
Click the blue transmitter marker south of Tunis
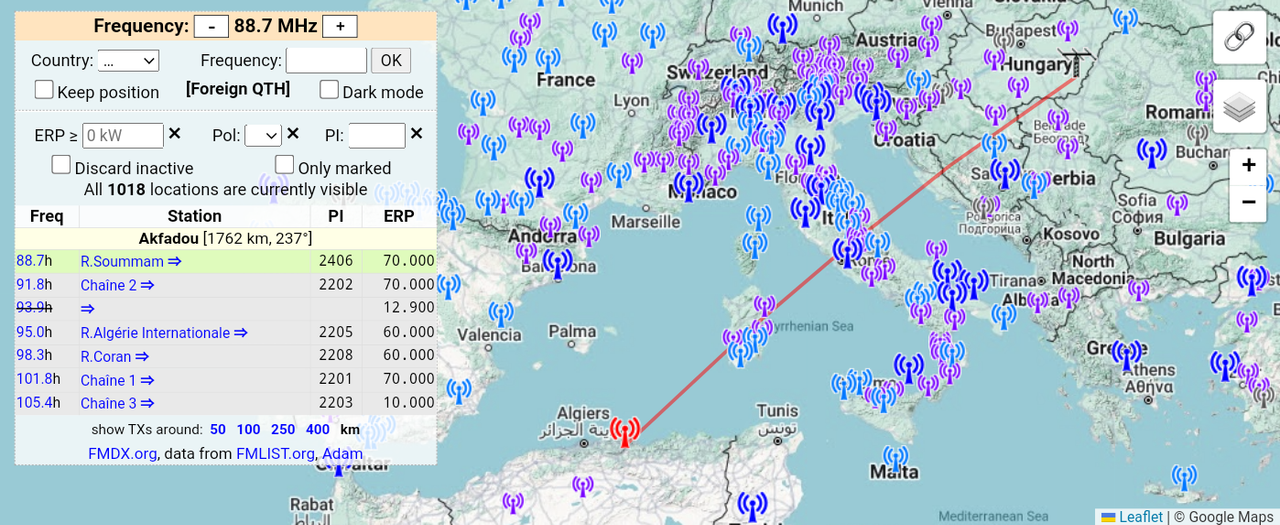point(752,506)
